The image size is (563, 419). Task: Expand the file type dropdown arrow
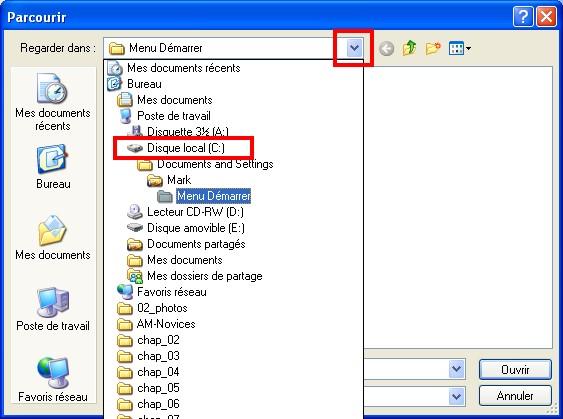(x=456, y=396)
